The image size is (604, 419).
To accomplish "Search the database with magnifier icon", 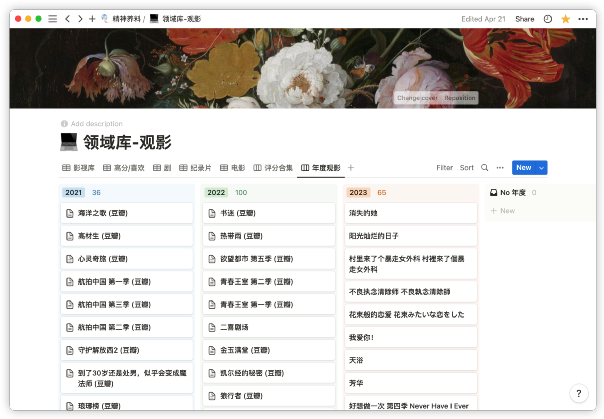I will (485, 168).
